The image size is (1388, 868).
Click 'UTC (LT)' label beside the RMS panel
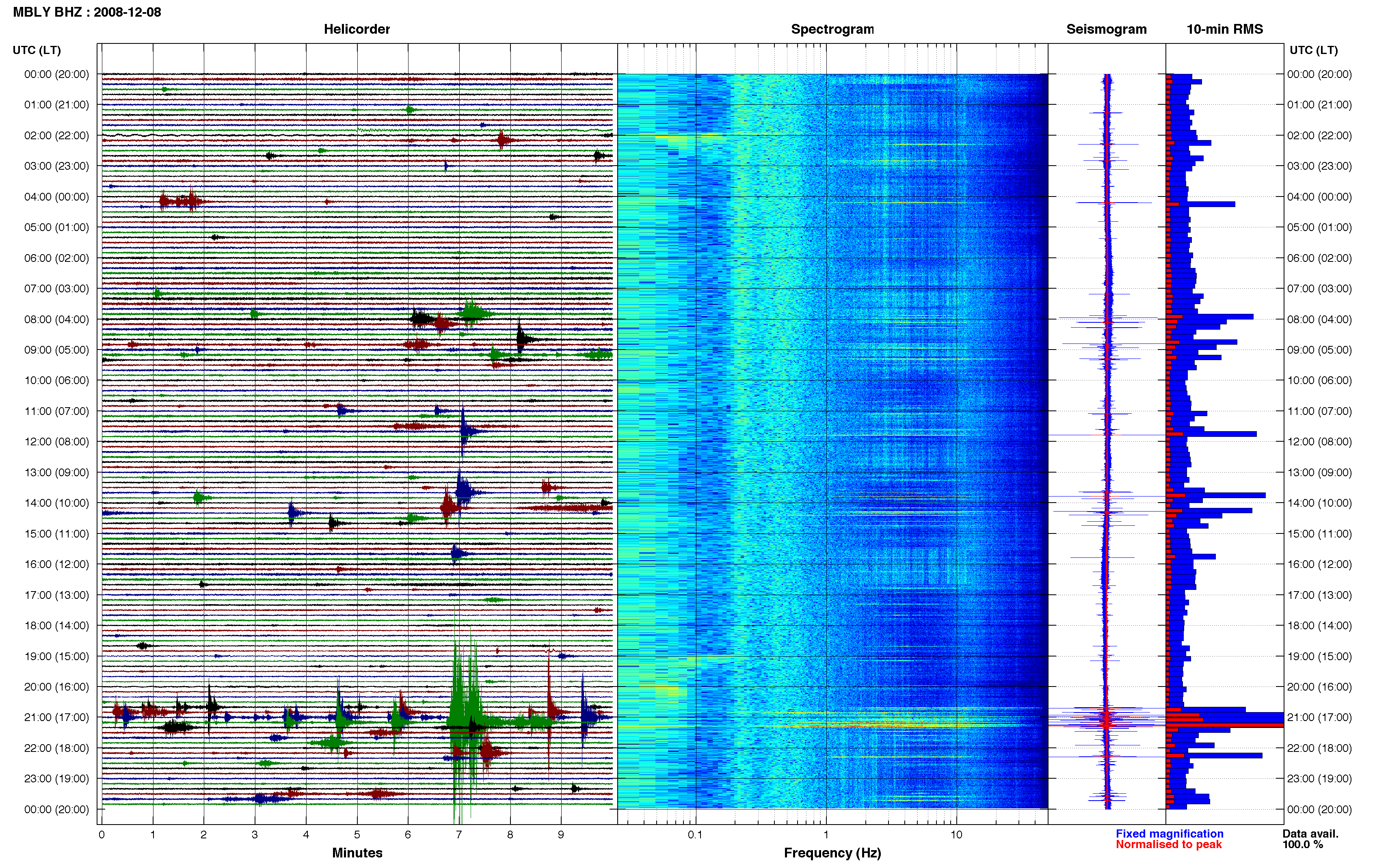pos(1313,50)
